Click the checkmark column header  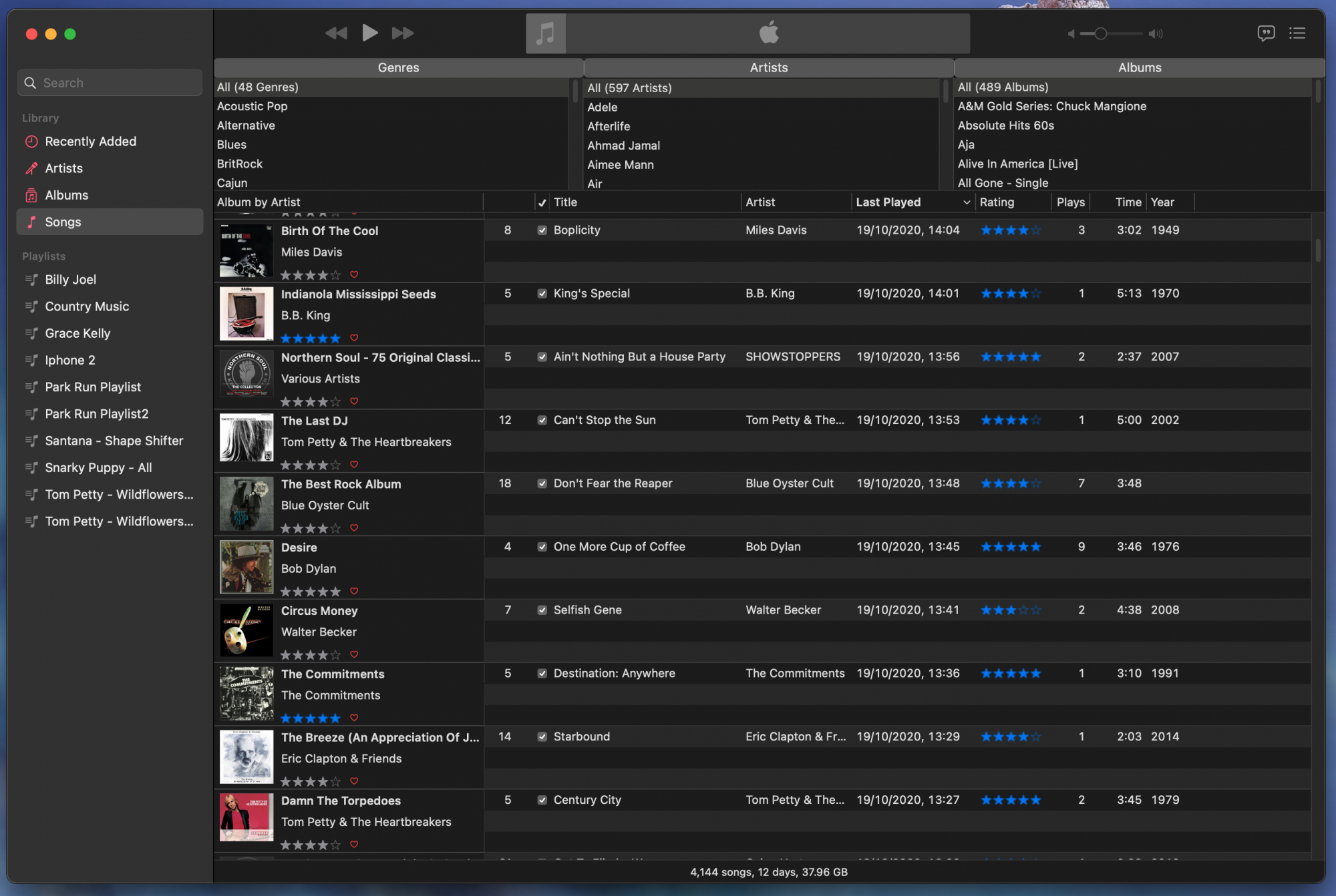542,202
